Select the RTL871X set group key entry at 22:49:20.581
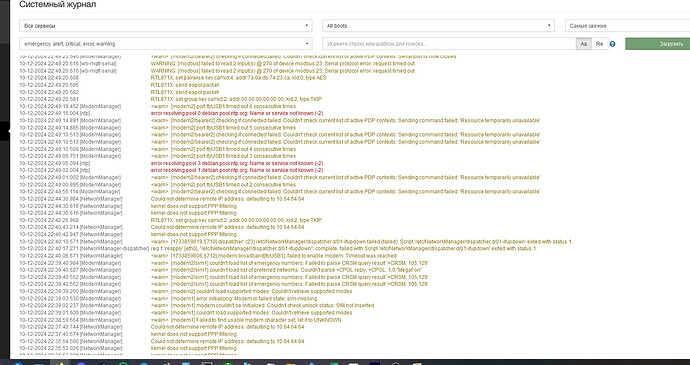 [x=236, y=99]
